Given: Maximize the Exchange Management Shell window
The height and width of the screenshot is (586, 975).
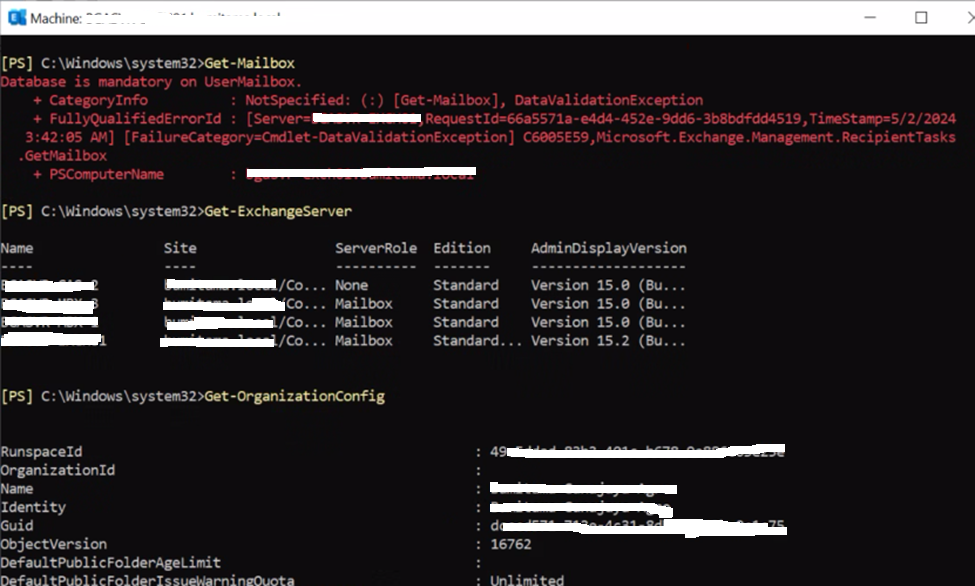Looking at the screenshot, I should [x=921, y=17].
